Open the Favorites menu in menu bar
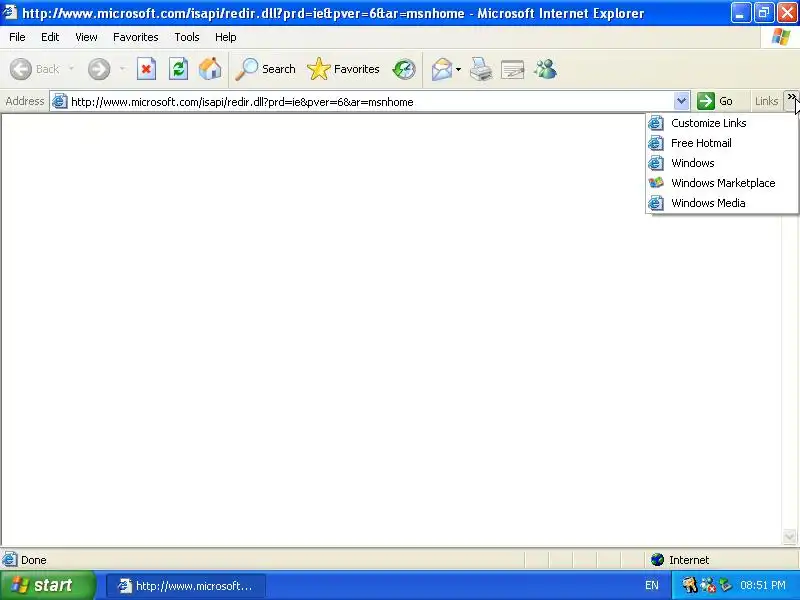This screenshot has width=800, height=600. coord(136,37)
